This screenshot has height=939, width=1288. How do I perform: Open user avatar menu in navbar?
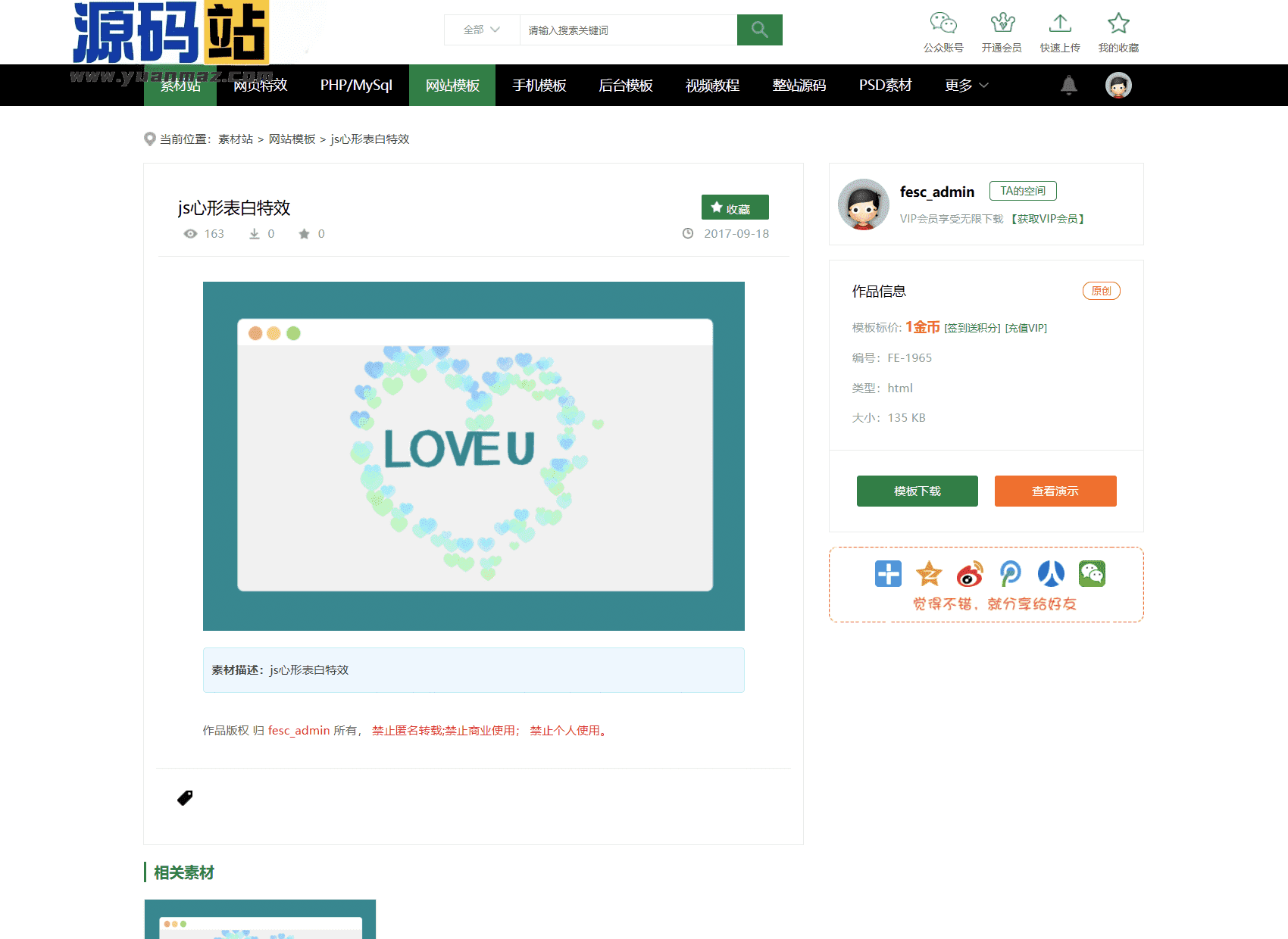[1118, 86]
